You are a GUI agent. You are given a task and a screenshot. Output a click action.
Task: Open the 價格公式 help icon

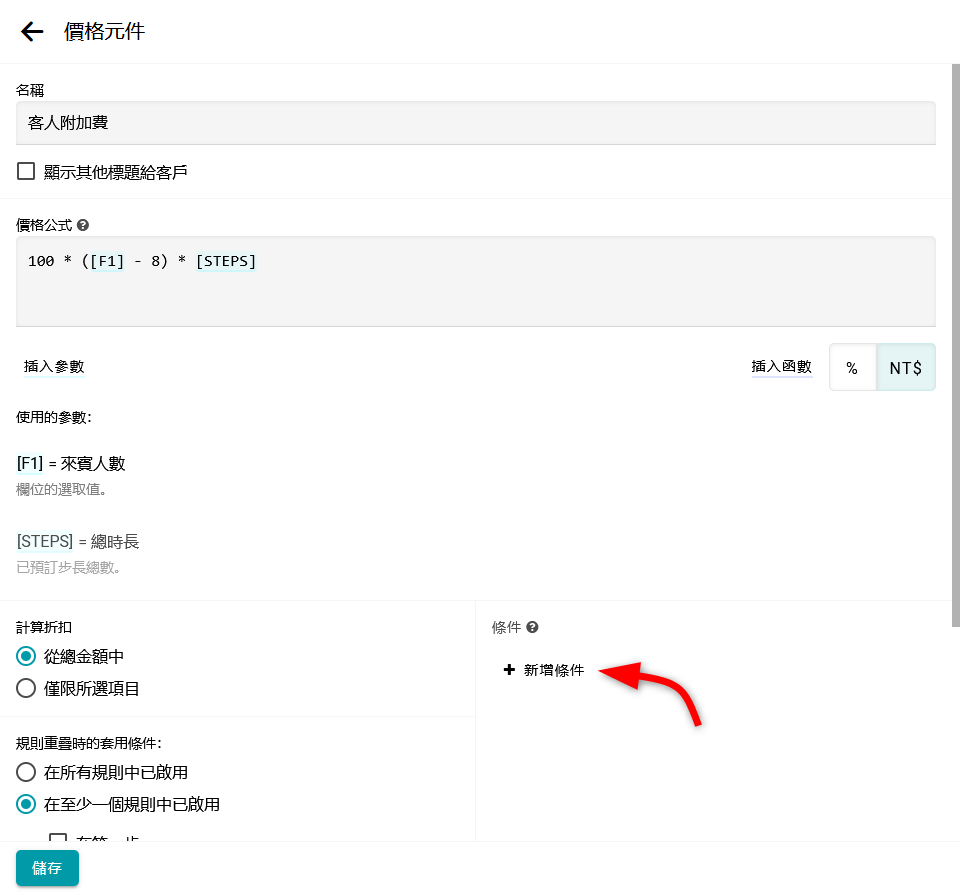coord(83,225)
